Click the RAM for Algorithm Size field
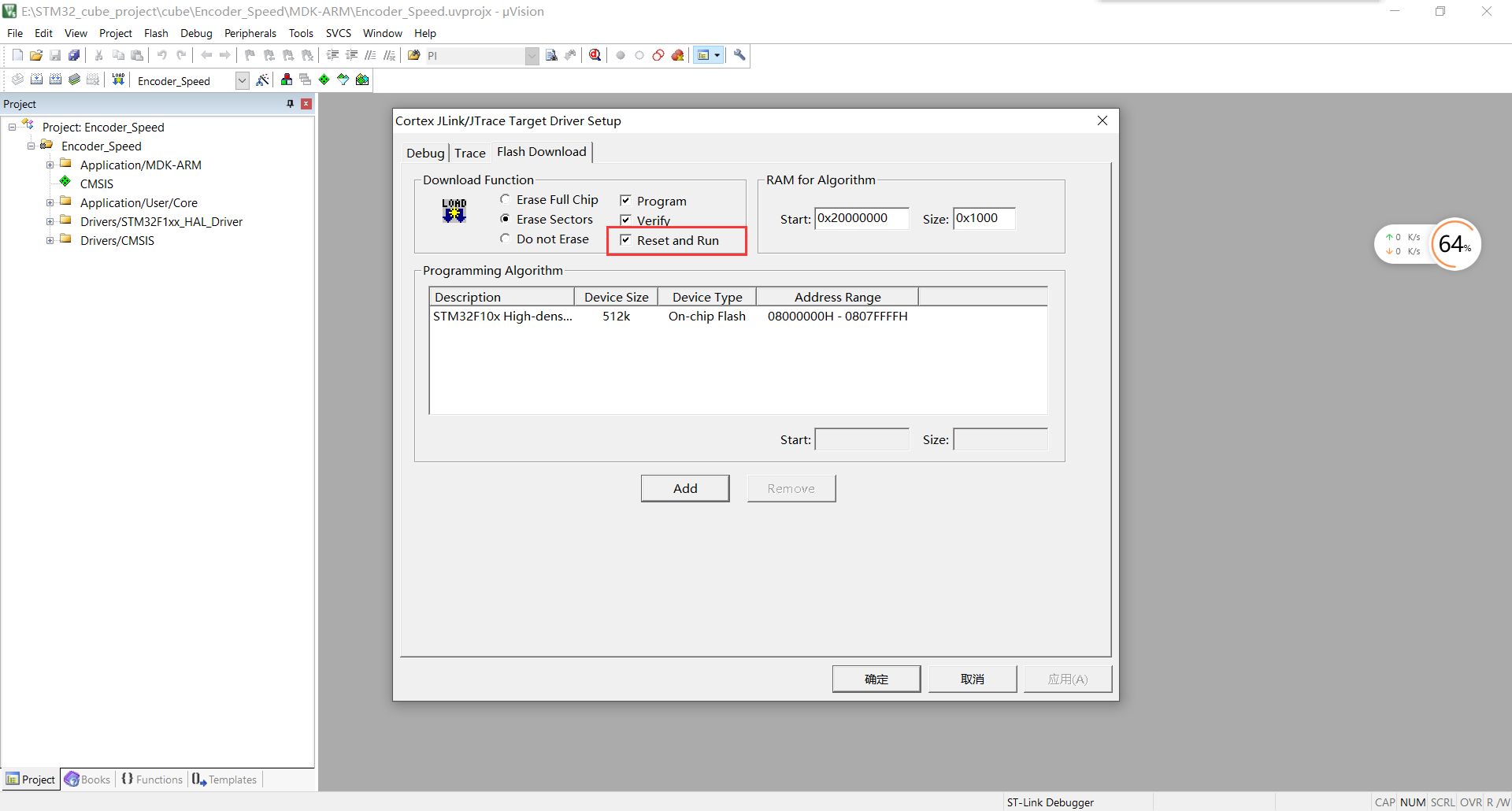 pos(984,218)
